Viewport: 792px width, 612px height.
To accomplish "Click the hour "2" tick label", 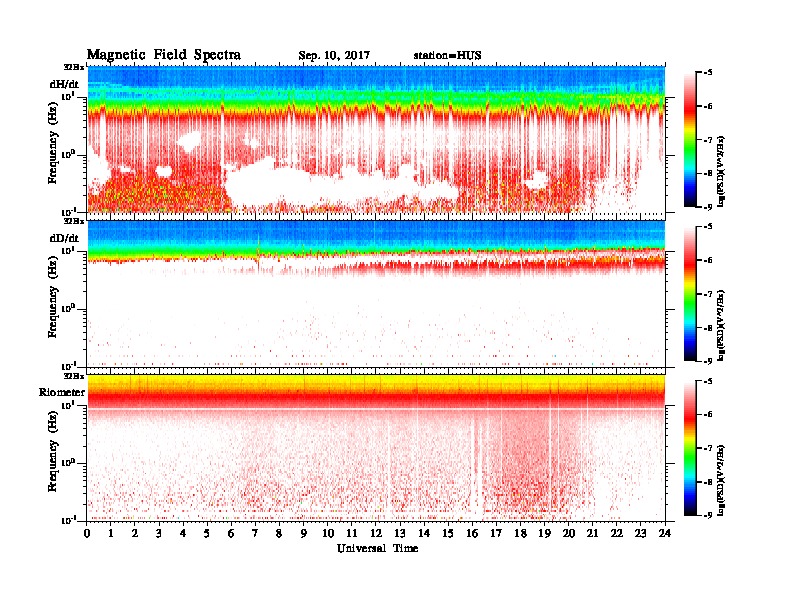I will pyautogui.click(x=135, y=533).
